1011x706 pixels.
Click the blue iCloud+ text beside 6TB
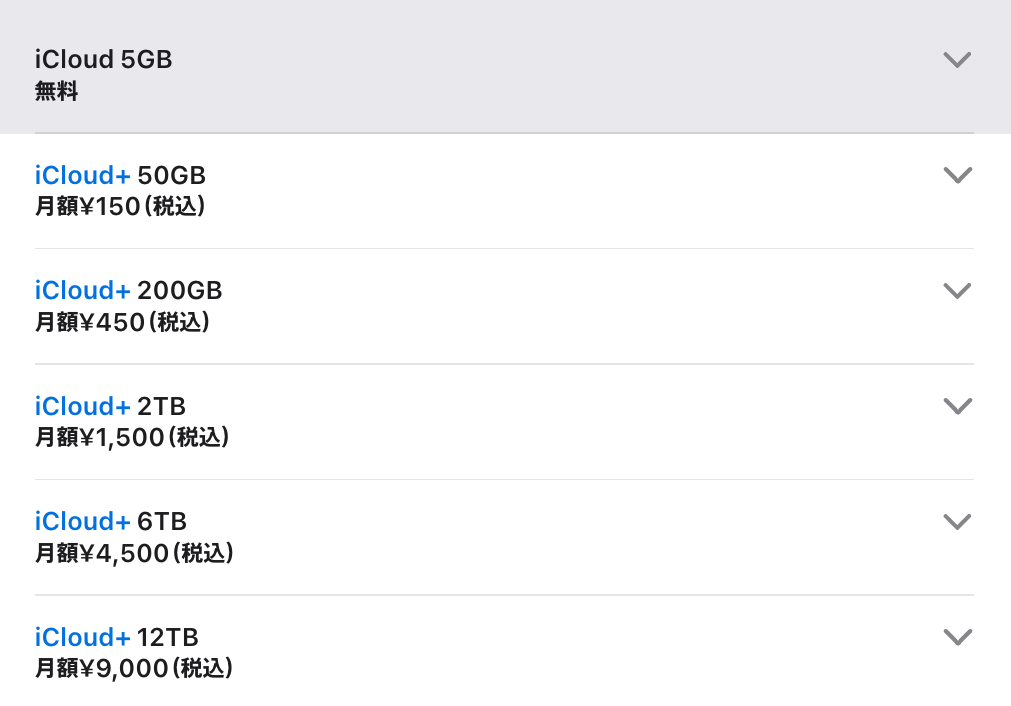82,522
